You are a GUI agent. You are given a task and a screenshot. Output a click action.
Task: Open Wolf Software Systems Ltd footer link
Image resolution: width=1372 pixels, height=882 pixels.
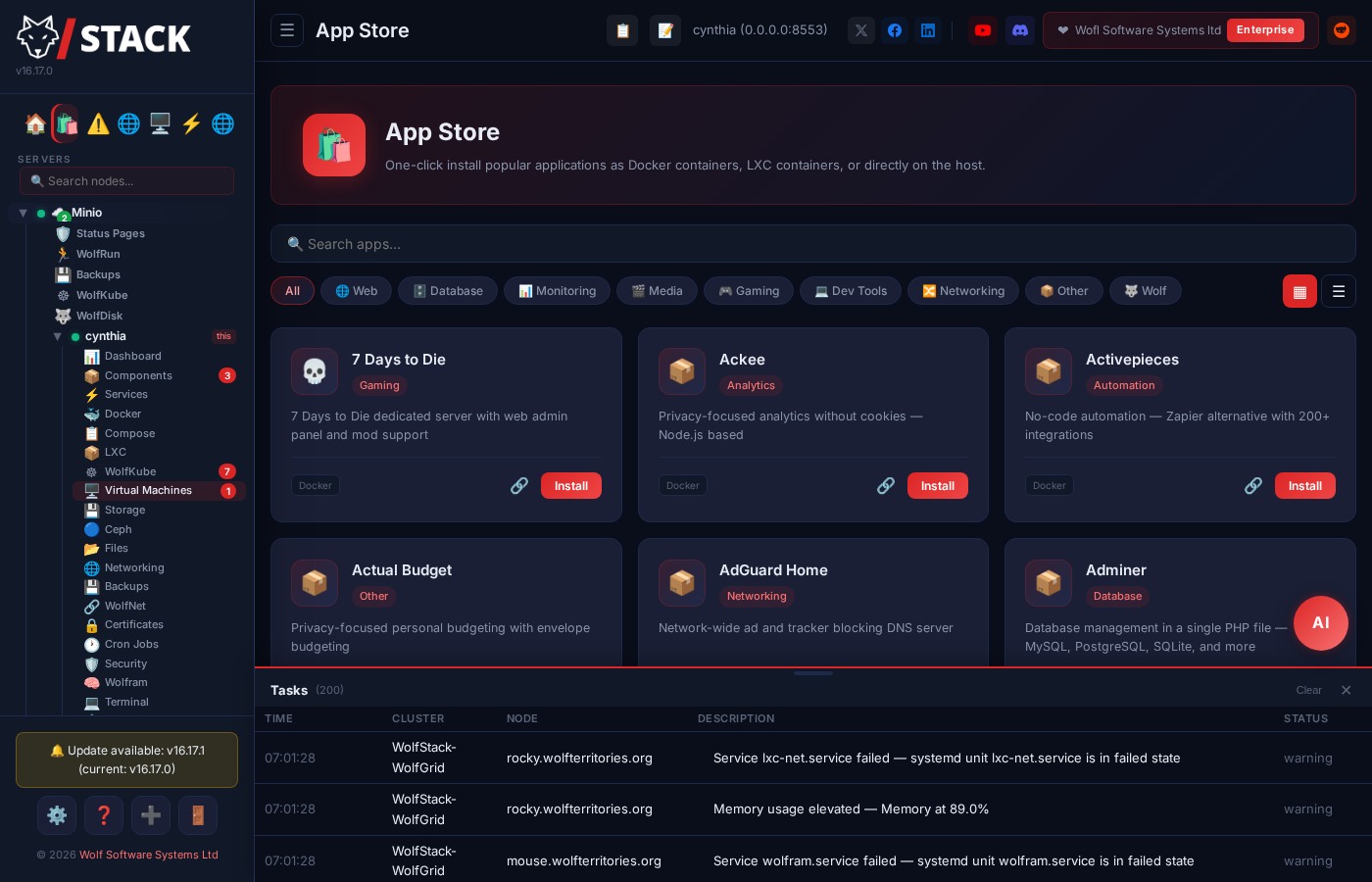click(149, 855)
